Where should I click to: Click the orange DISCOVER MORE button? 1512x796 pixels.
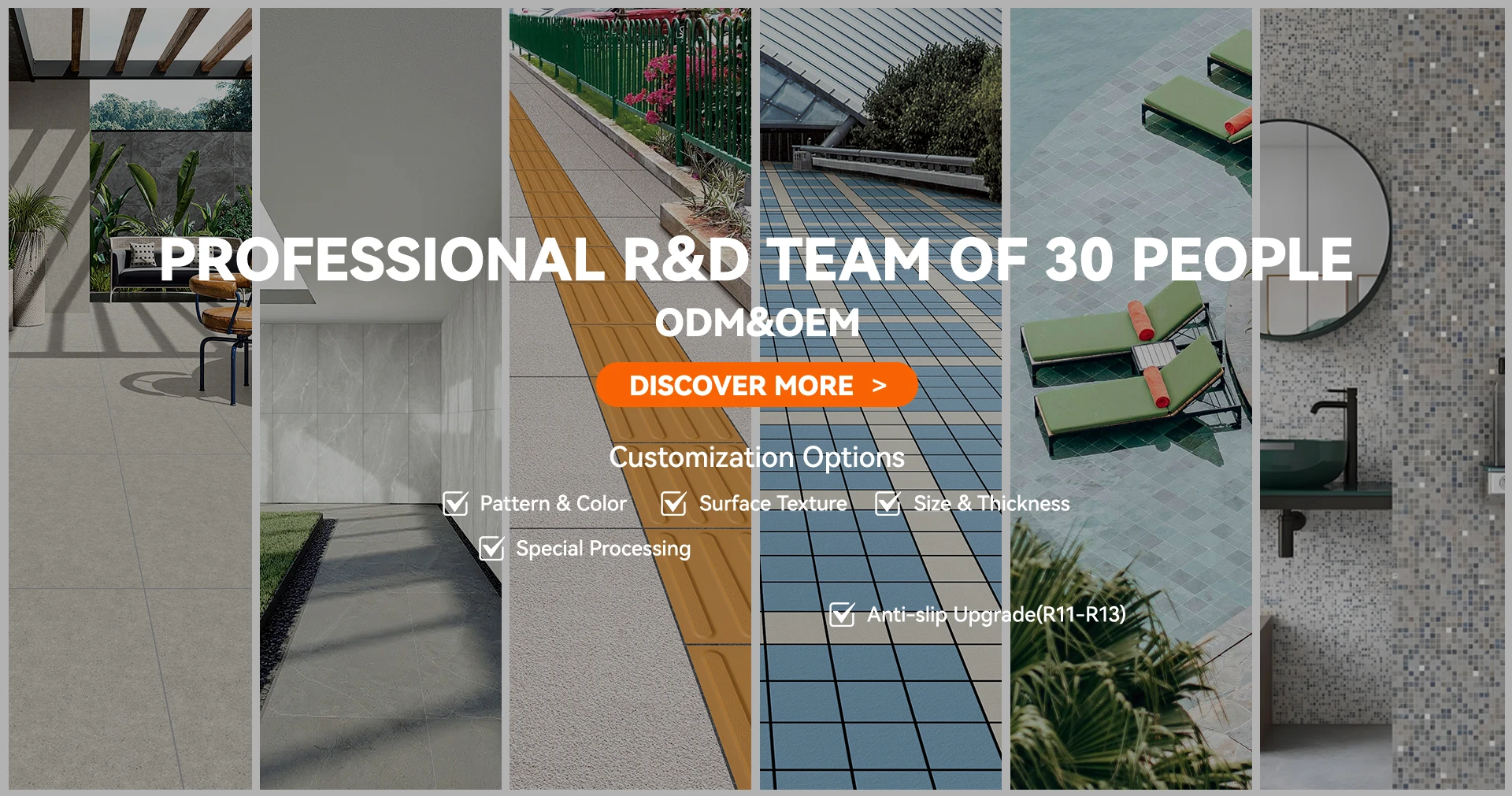pos(757,385)
